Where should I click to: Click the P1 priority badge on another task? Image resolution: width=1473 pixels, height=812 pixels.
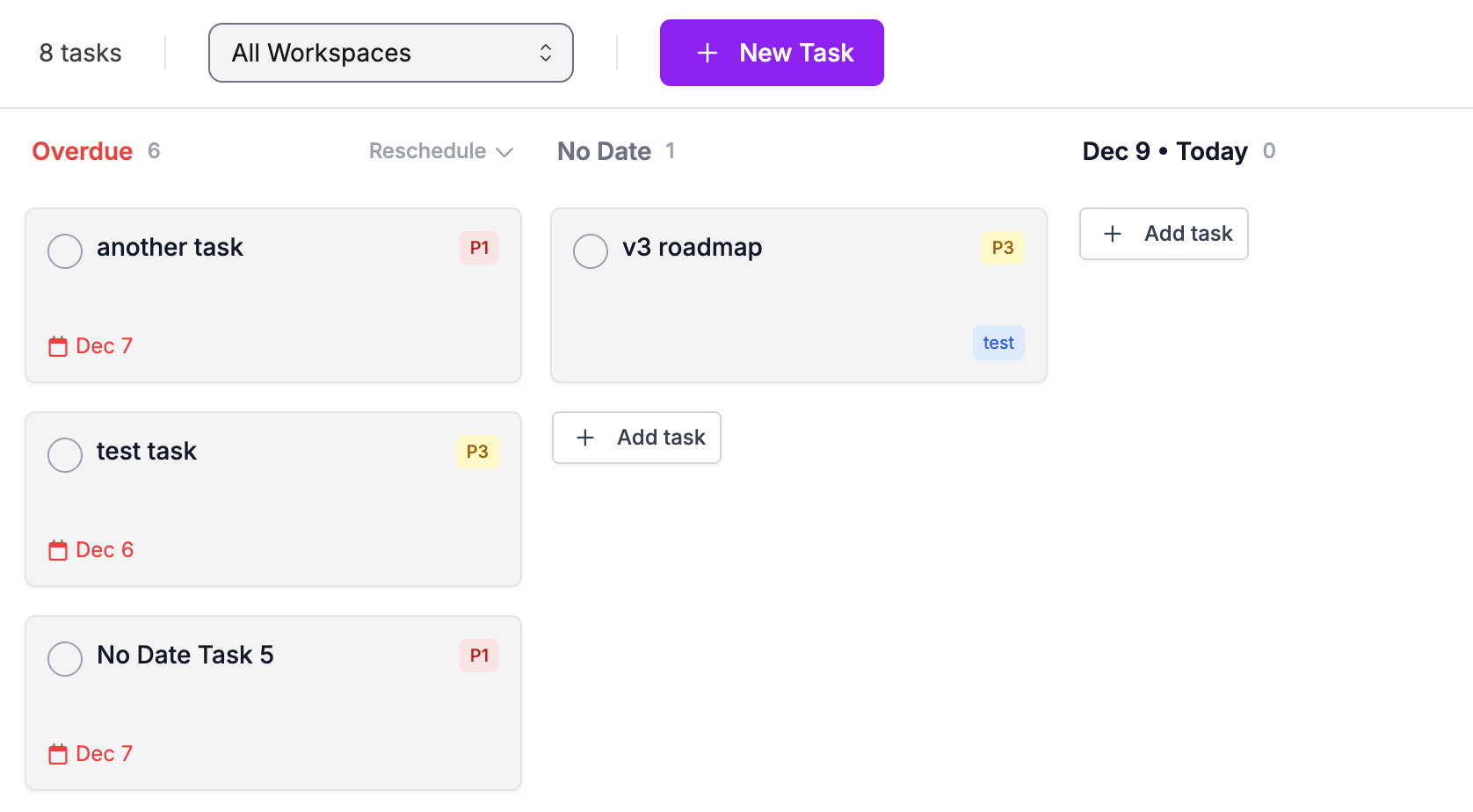point(479,248)
